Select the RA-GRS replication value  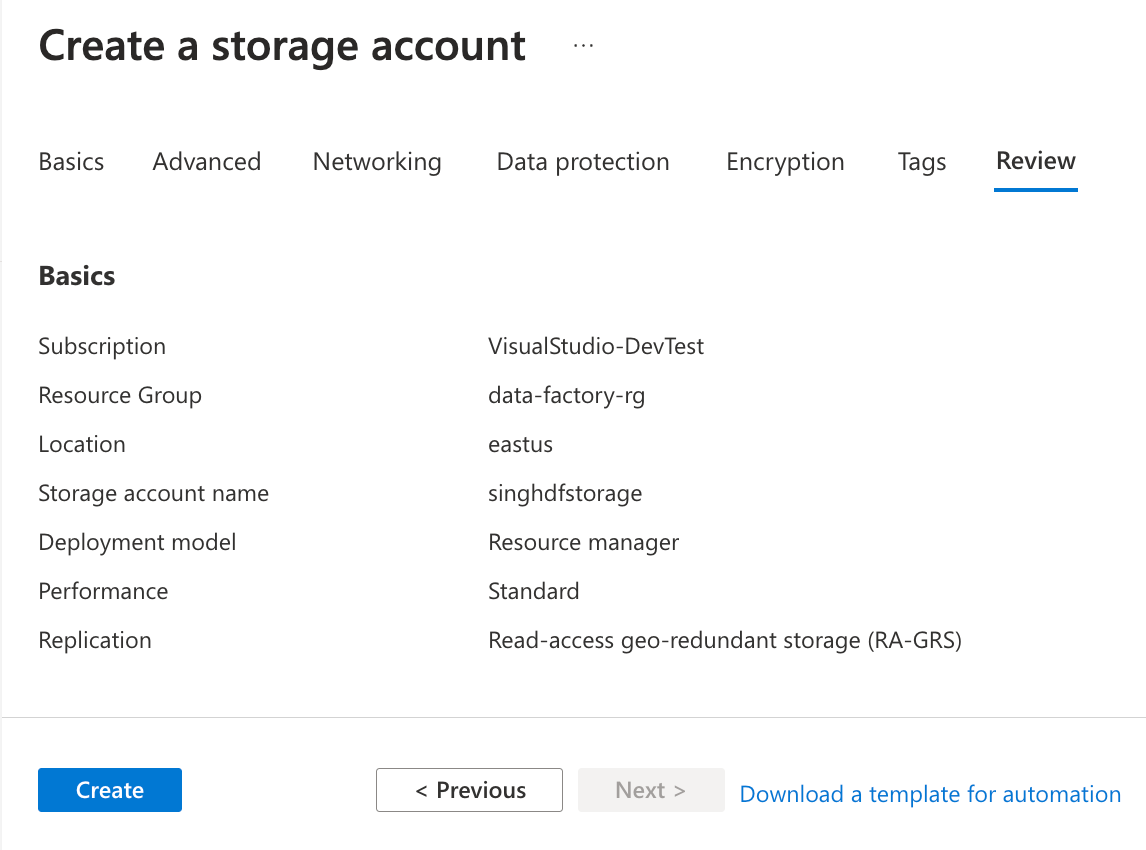pyautogui.click(x=725, y=640)
